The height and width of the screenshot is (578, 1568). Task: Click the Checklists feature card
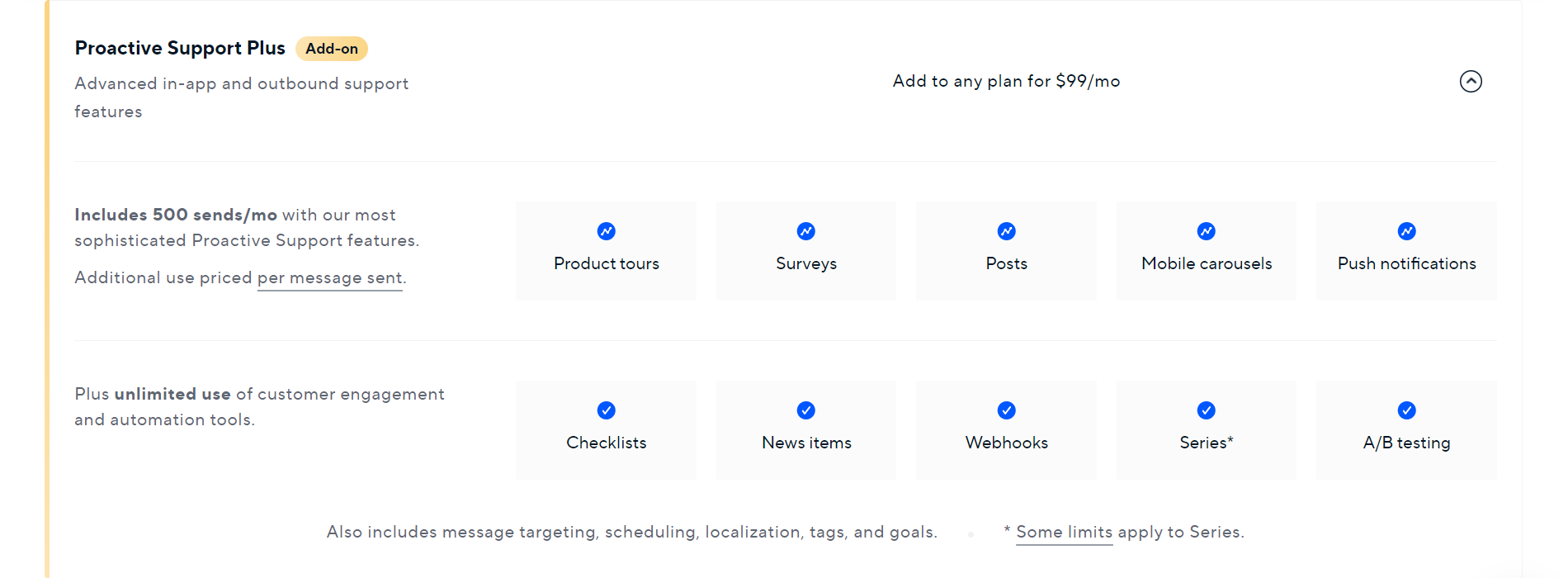point(606,429)
